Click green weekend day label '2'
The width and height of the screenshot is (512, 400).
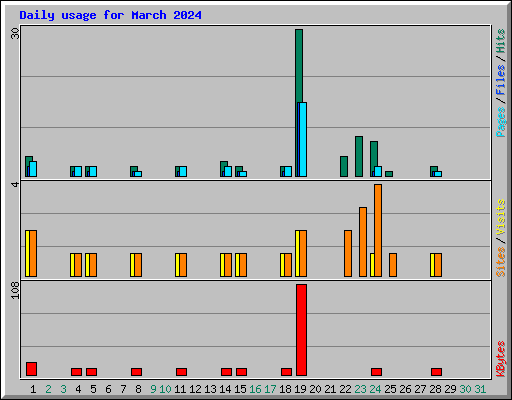pos(48,389)
